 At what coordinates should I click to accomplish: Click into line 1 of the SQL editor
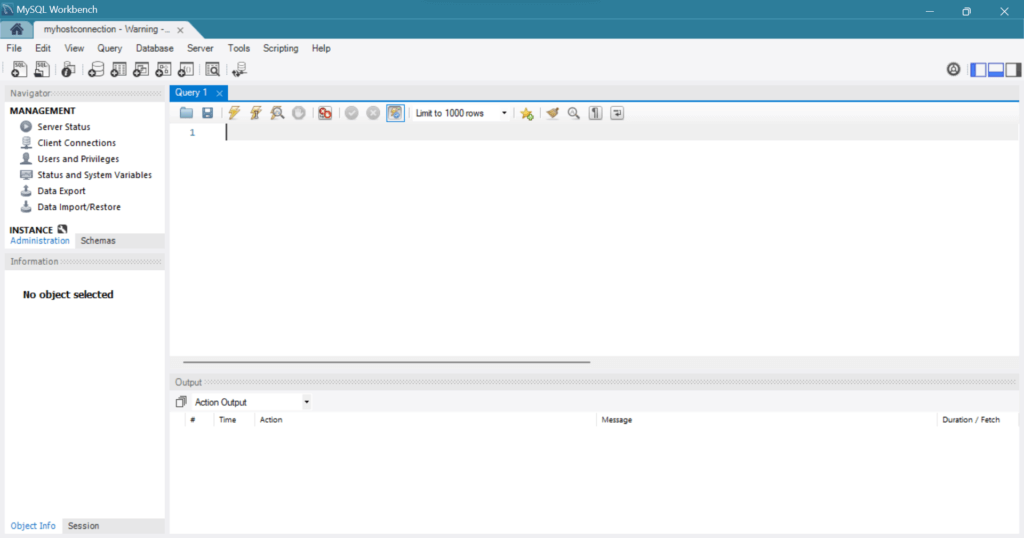point(620,133)
